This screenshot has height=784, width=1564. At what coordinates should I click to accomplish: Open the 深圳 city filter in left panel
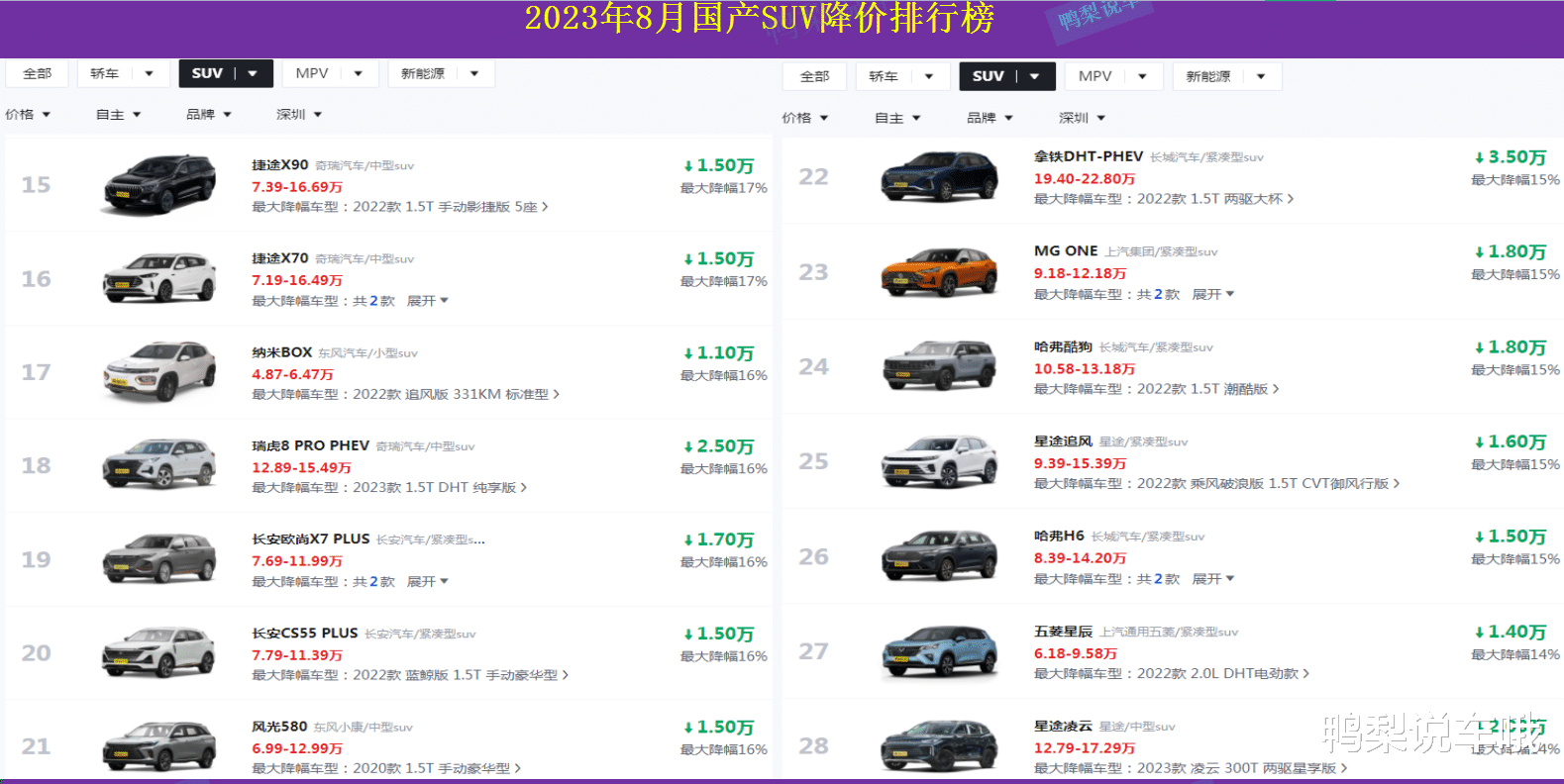pos(299,115)
